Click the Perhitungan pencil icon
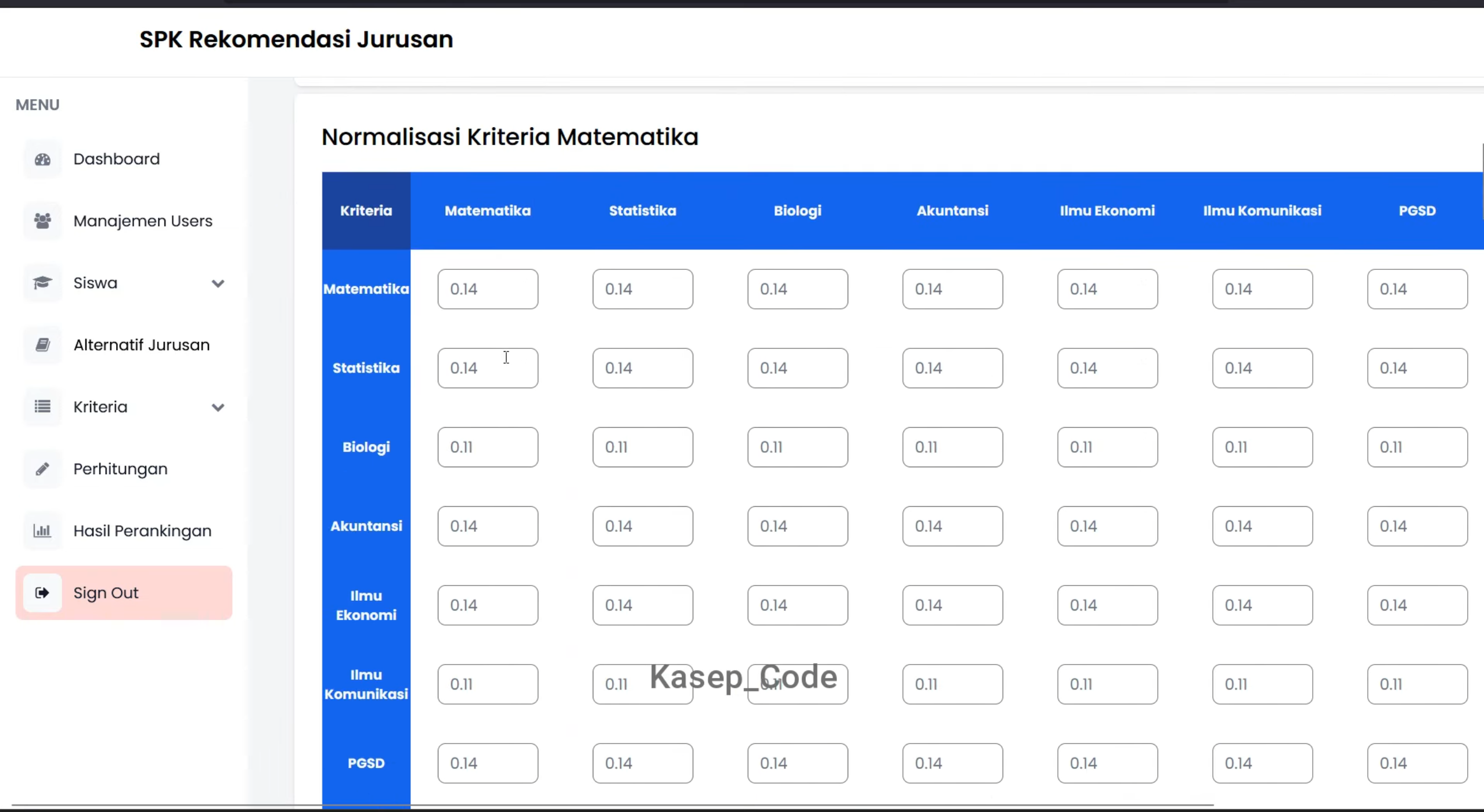1484x812 pixels. point(42,469)
